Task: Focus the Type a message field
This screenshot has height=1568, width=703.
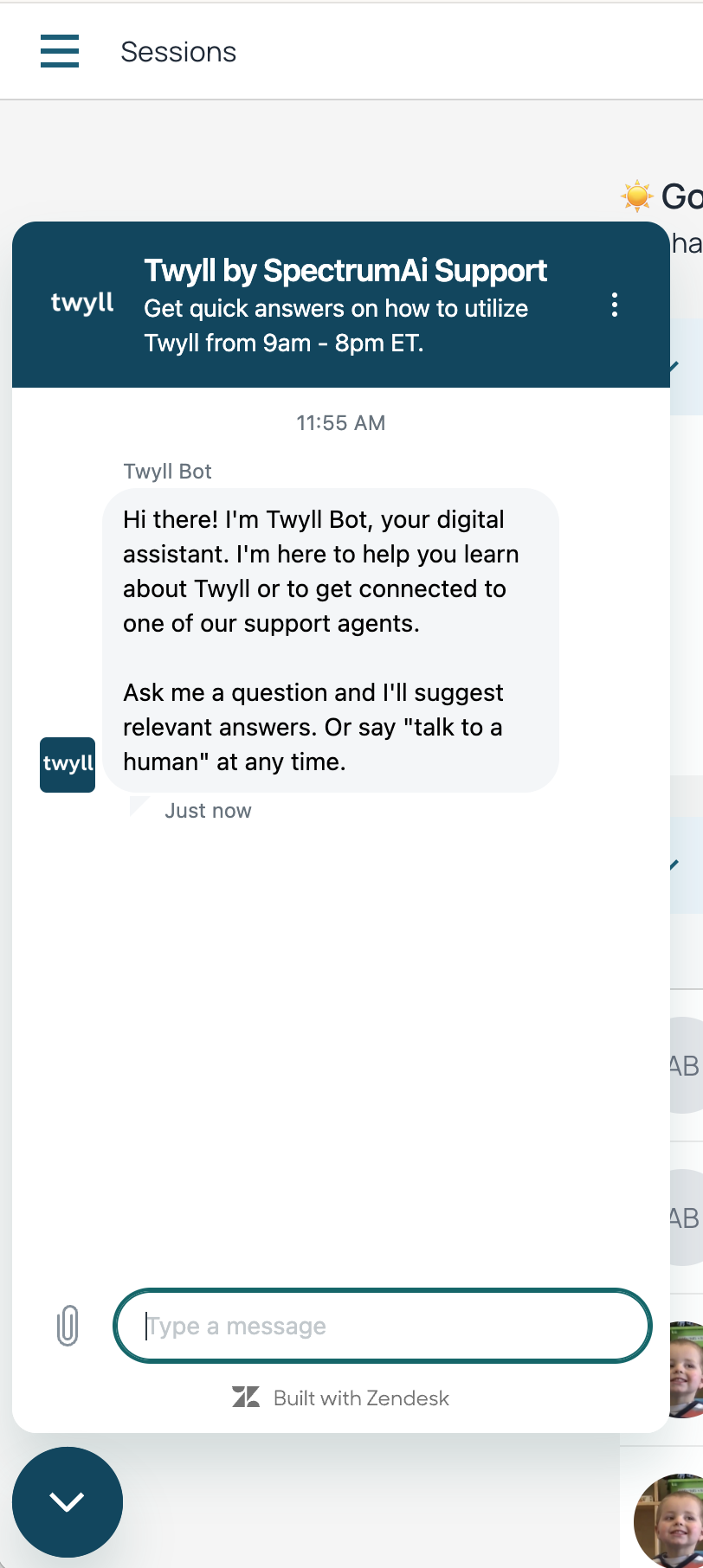Action: pyautogui.click(x=383, y=1326)
